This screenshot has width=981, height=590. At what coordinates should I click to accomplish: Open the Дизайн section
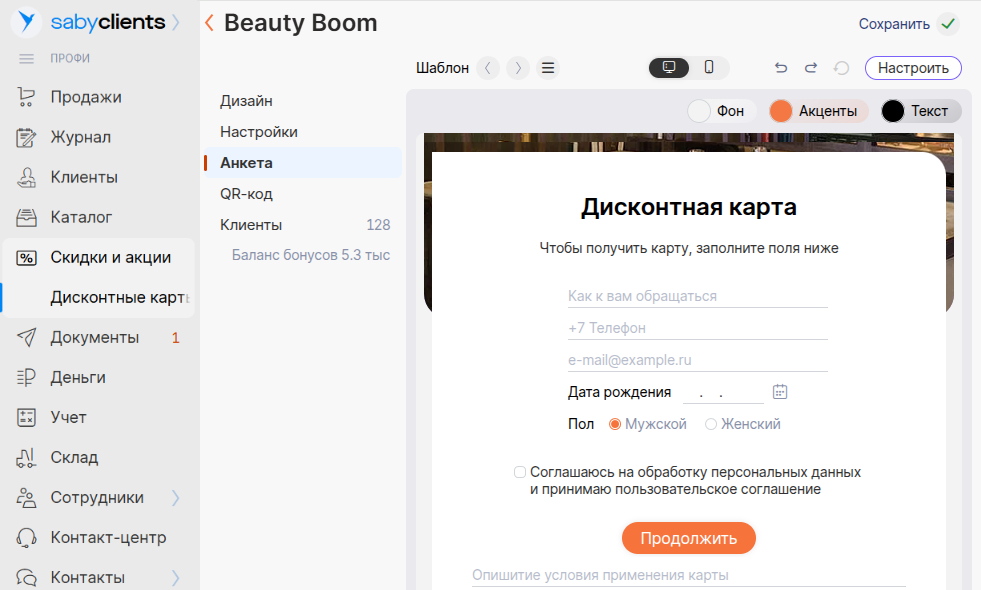coord(247,101)
